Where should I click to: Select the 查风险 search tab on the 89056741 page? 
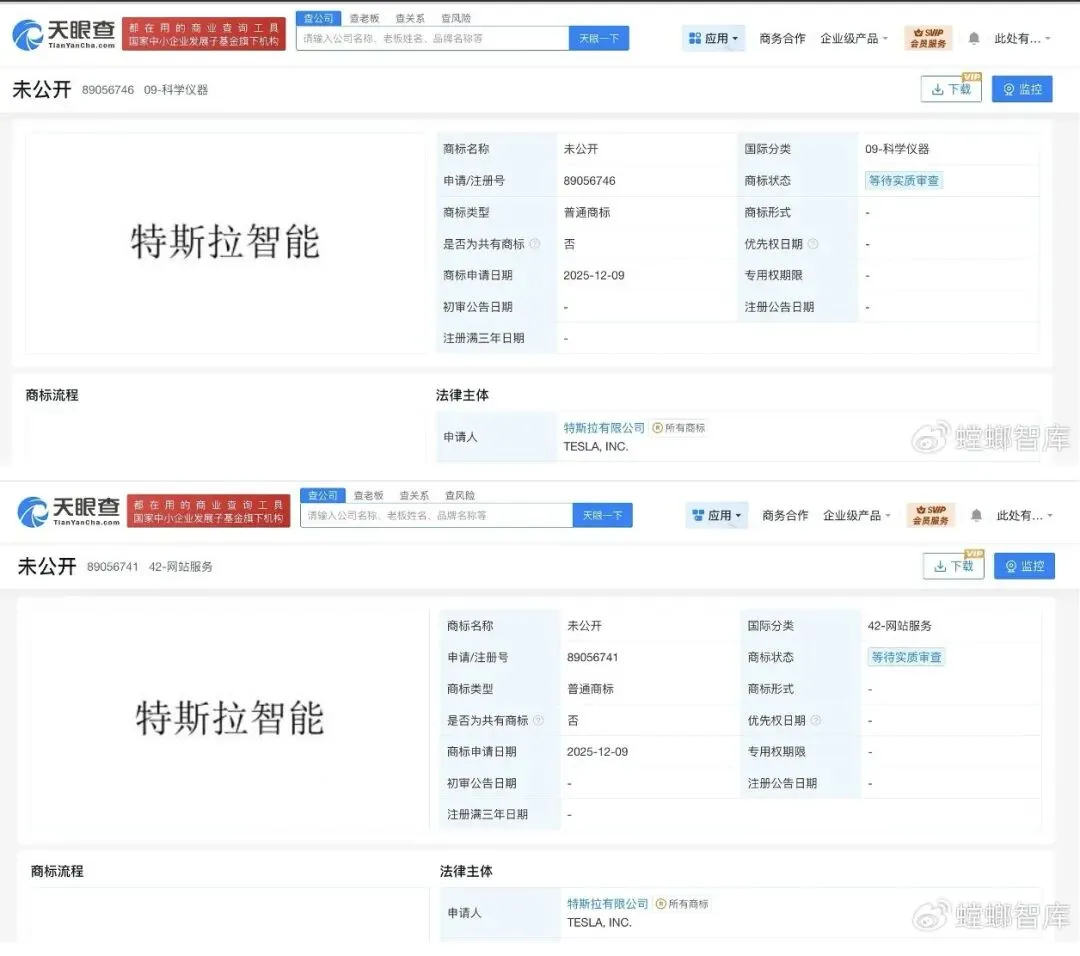[459, 495]
